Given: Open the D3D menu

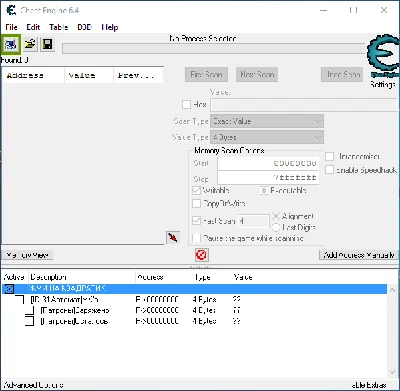Looking at the screenshot, I should point(84,27).
